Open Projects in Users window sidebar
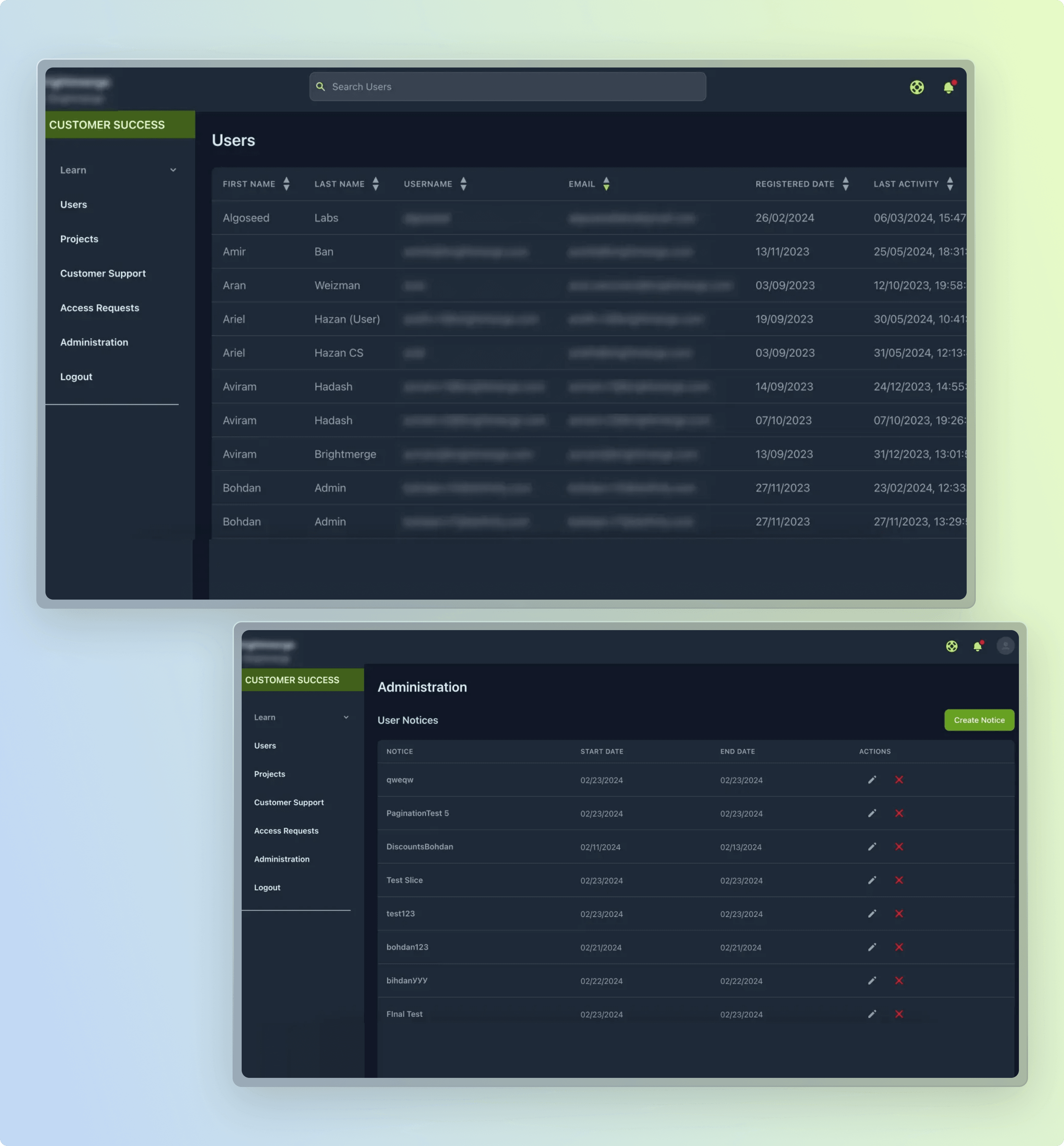Image resolution: width=1064 pixels, height=1146 pixels. 79,239
